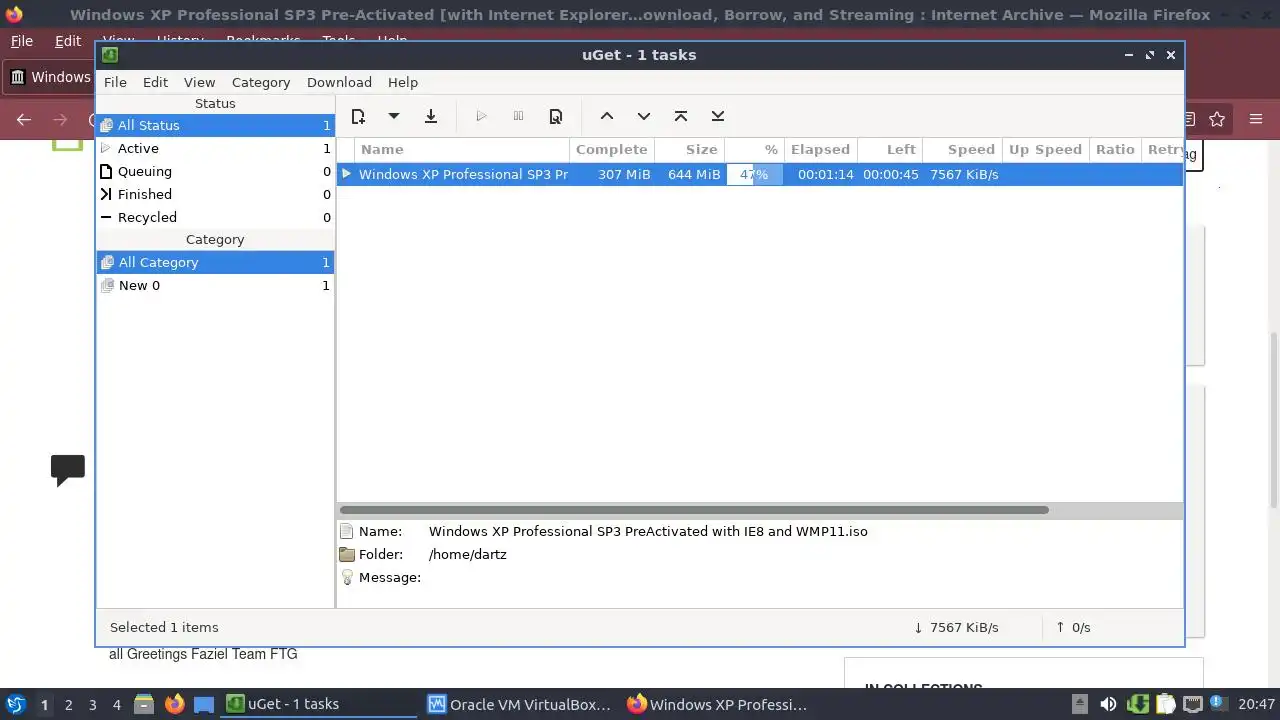Sort by percent column header
Viewport: 1280px width, 720px height.
click(x=755, y=149)
